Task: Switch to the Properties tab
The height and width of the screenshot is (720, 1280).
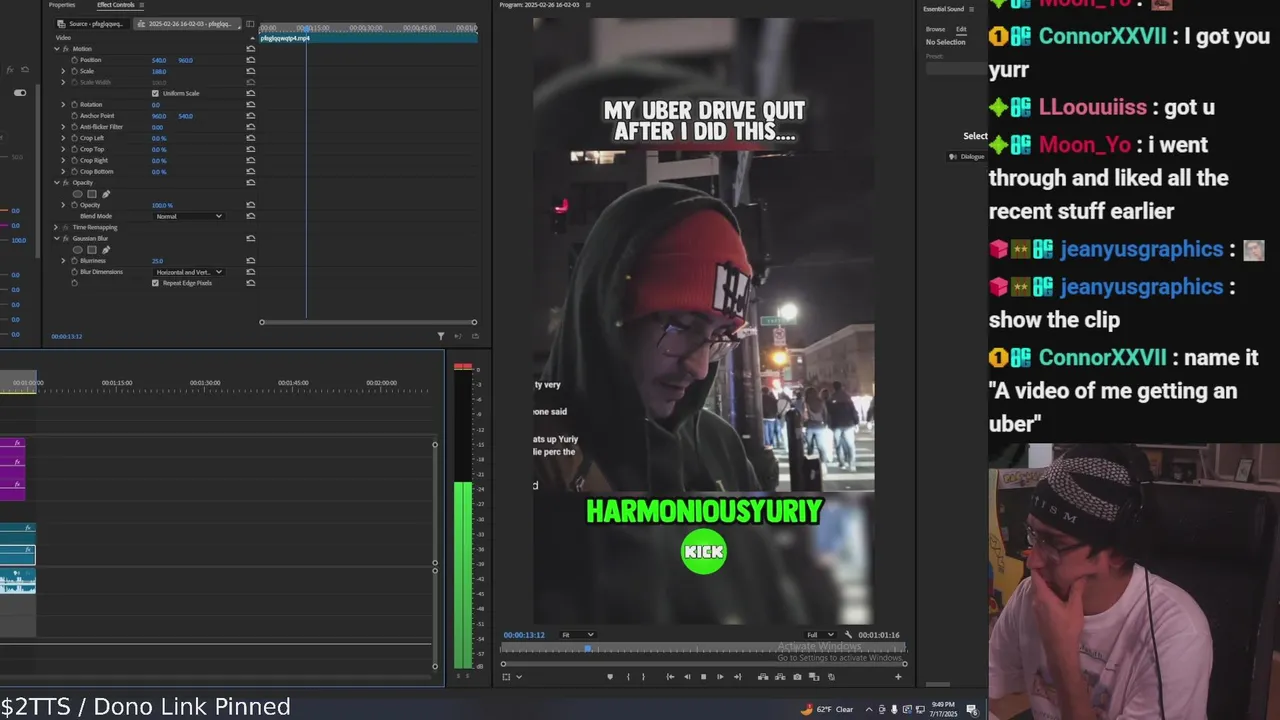Action: 62,5
